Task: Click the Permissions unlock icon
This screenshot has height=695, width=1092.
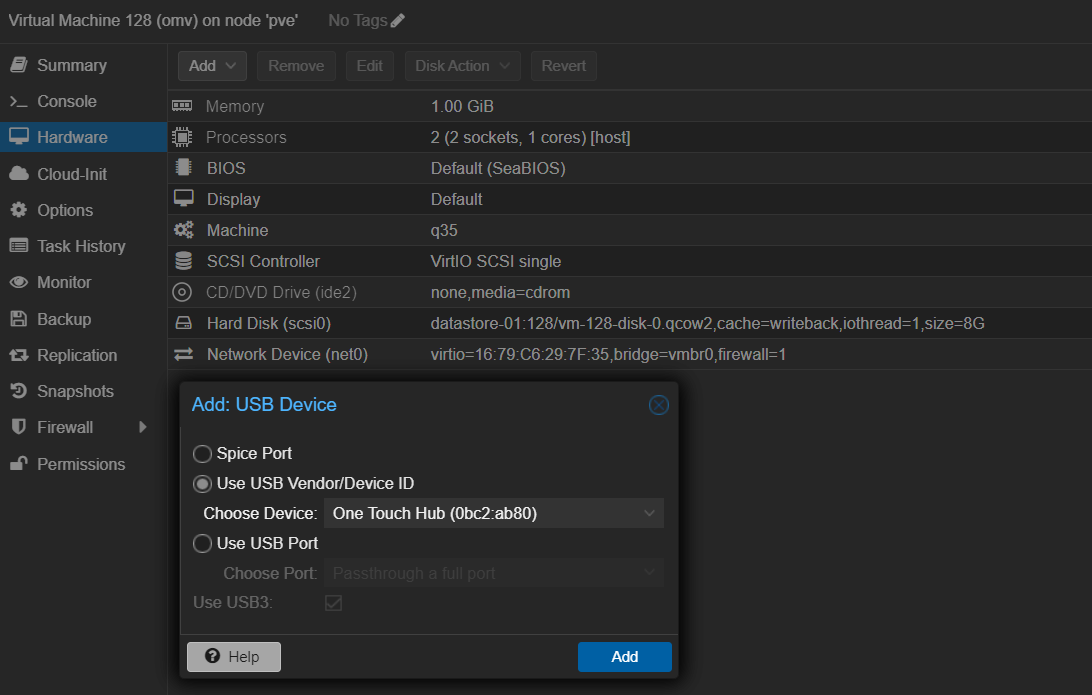Action: click(18, 464)
